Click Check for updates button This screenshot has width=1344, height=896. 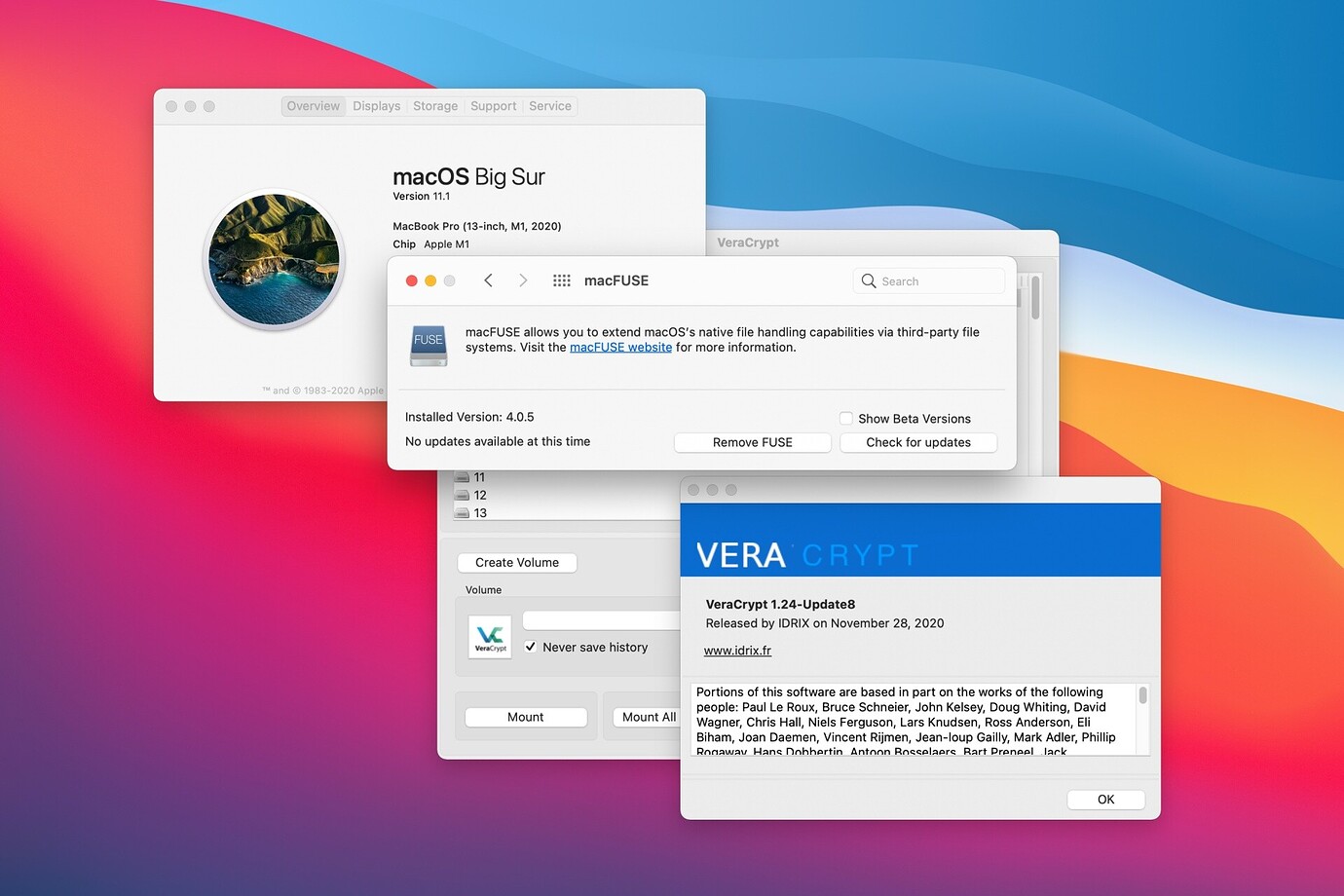click(918, 442)
